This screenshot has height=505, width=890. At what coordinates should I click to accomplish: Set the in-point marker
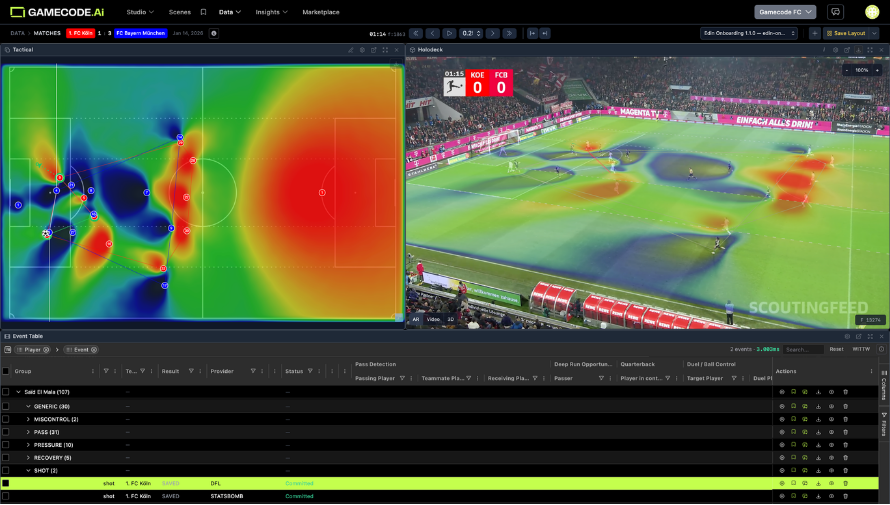(x=532, y=33)
